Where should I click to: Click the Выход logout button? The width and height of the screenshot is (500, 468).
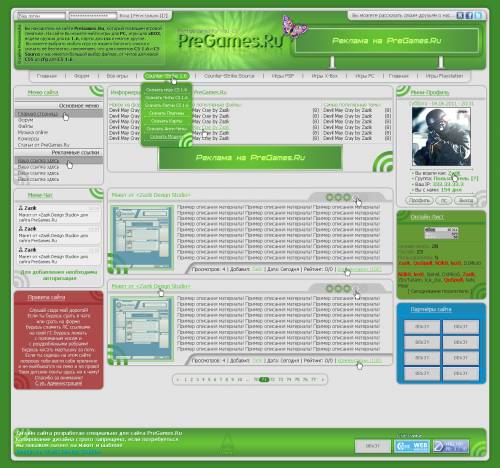[x=466, y=200]
